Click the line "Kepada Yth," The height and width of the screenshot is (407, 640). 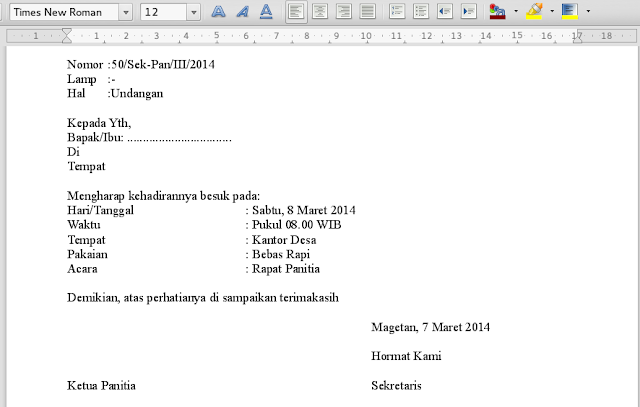(99, 123)
